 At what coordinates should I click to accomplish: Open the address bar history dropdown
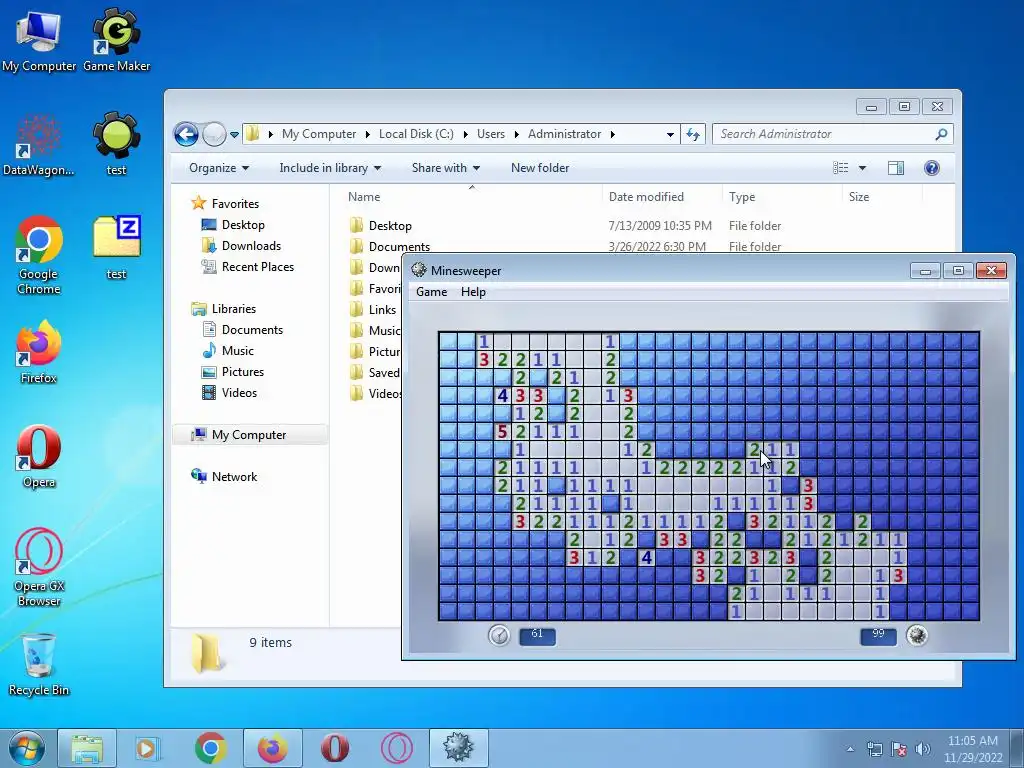tap(670, 135)
